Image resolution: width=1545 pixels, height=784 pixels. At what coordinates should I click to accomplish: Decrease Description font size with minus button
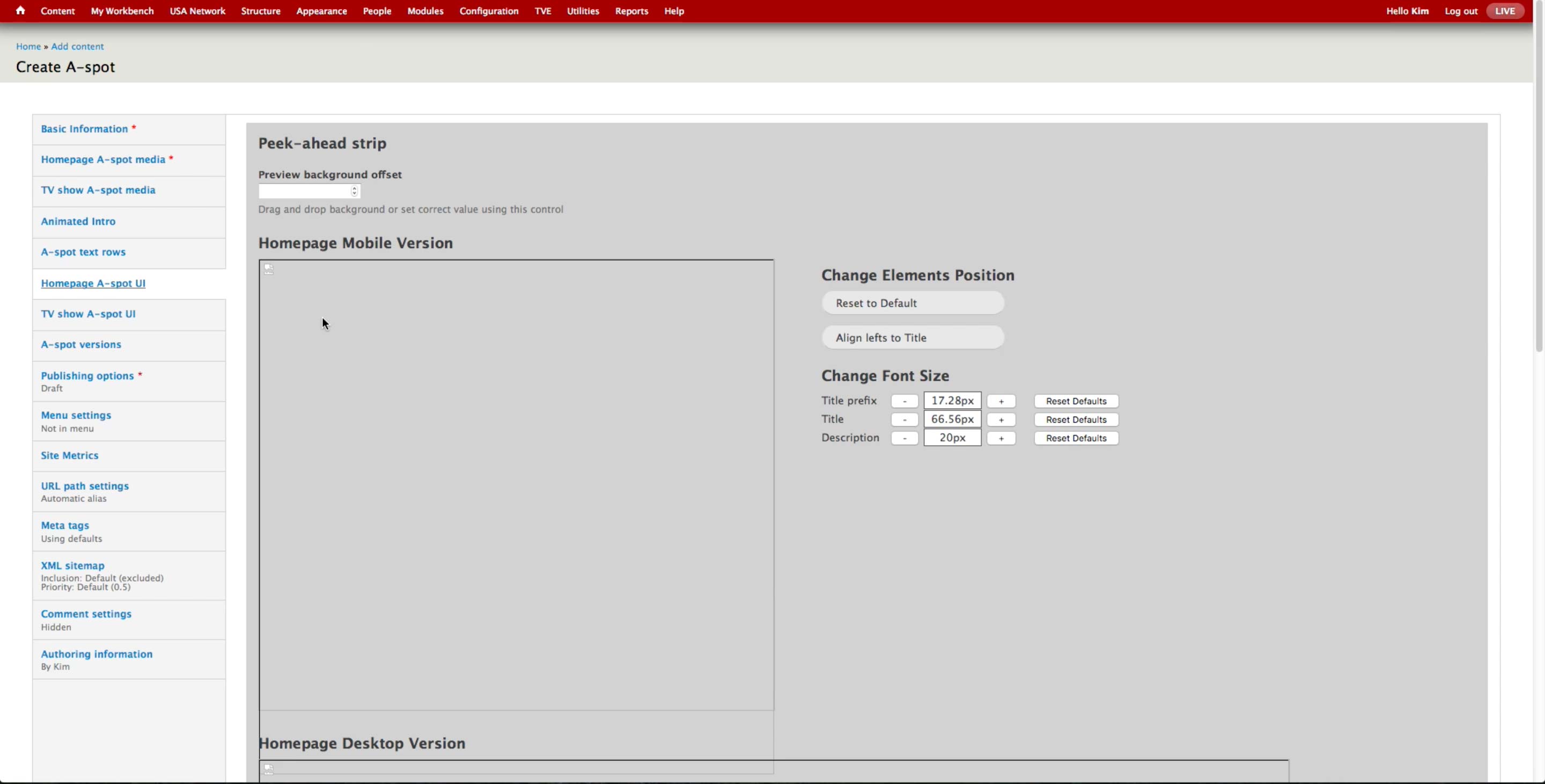pos(904,438)
